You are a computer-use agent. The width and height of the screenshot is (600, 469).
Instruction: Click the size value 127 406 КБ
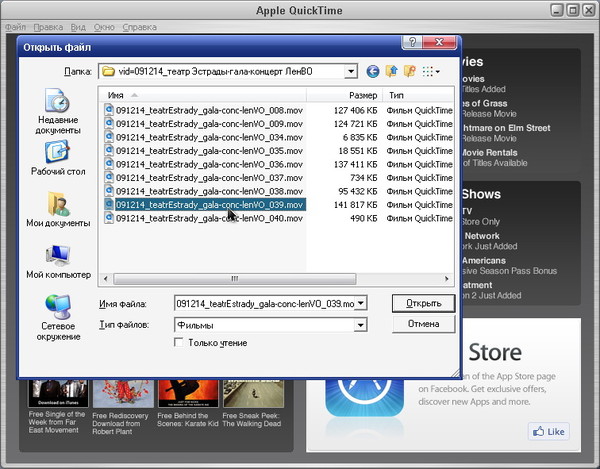(355, 111)
